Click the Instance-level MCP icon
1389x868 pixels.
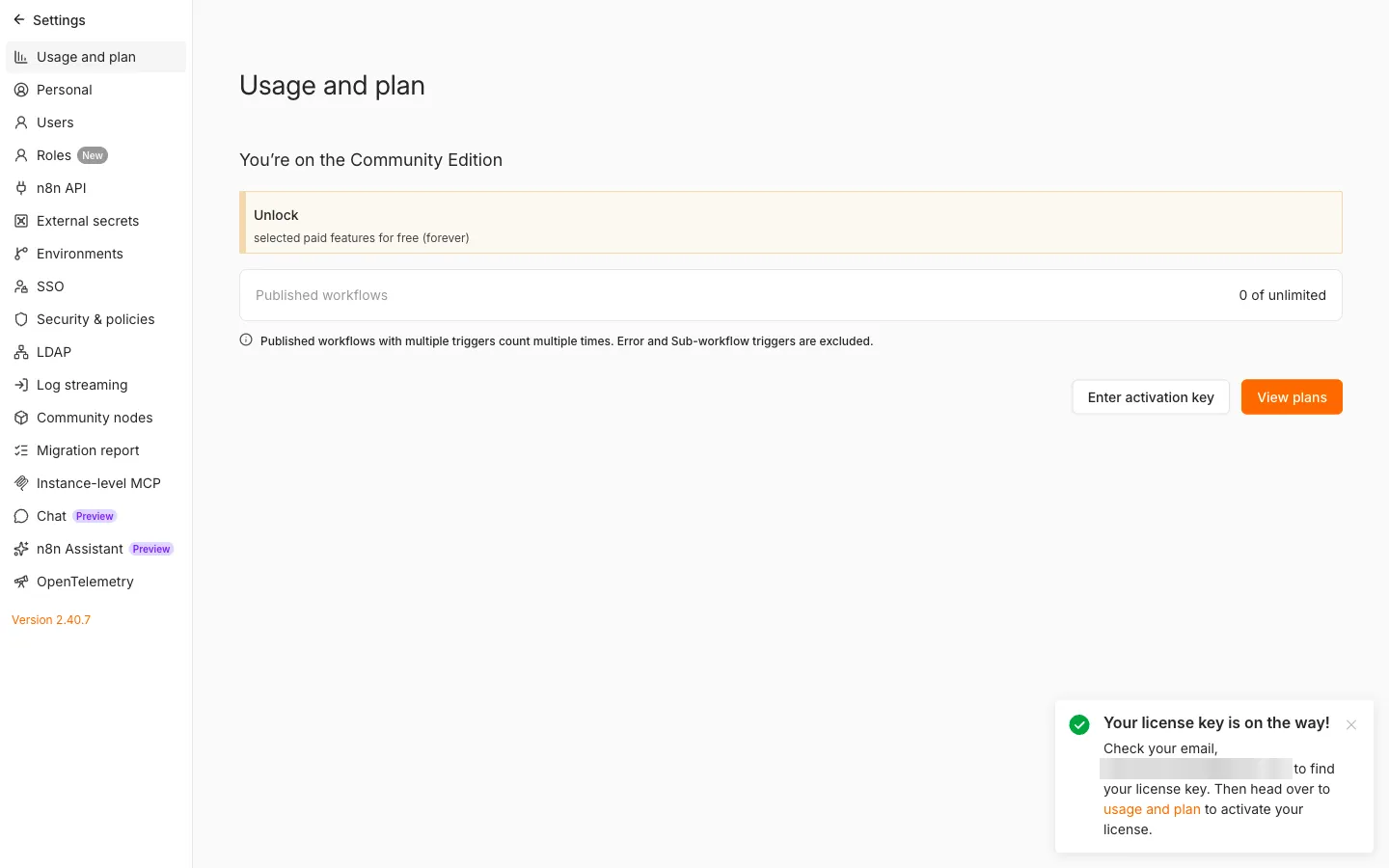pos(21,483)
